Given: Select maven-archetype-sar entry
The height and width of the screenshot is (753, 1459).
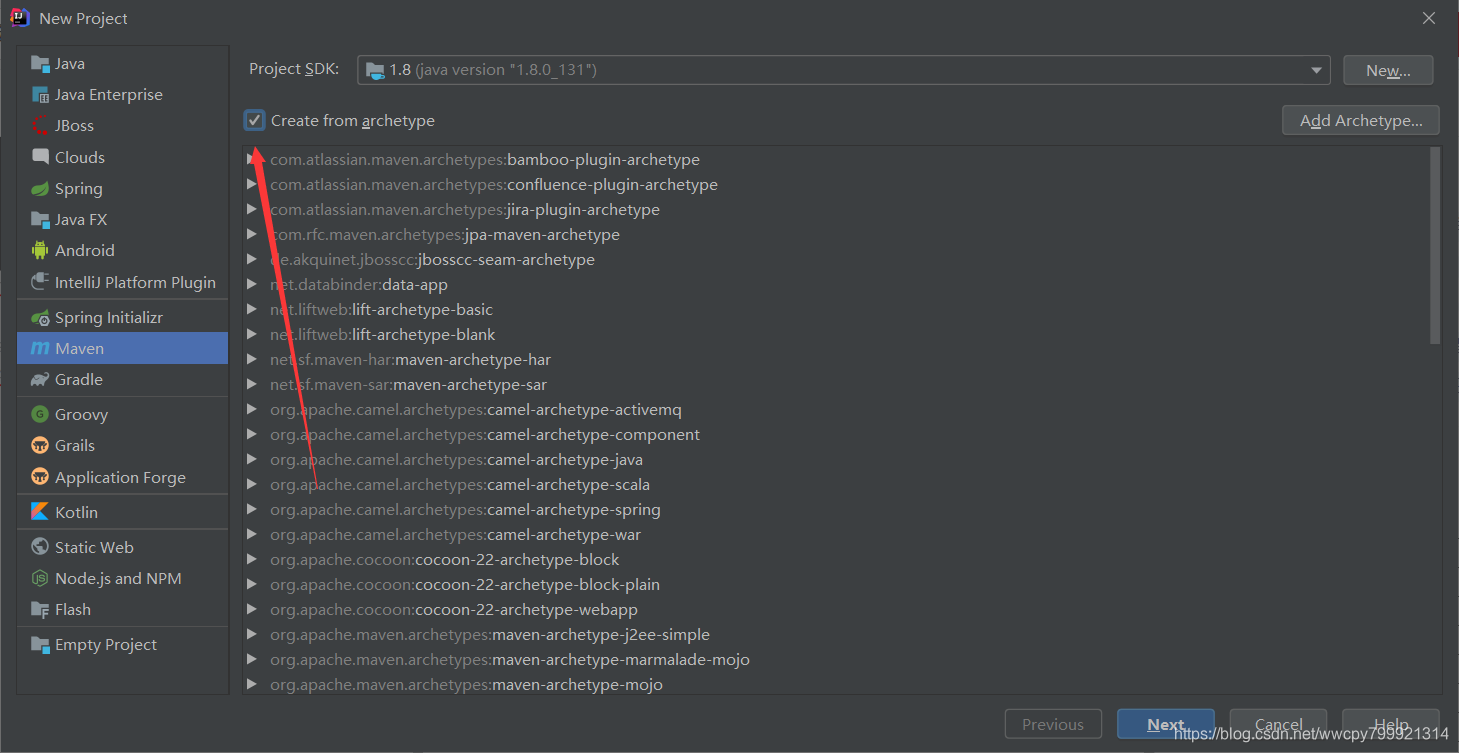Looking at the screenshot, I should pyautogui.click(x=408, y=385).
